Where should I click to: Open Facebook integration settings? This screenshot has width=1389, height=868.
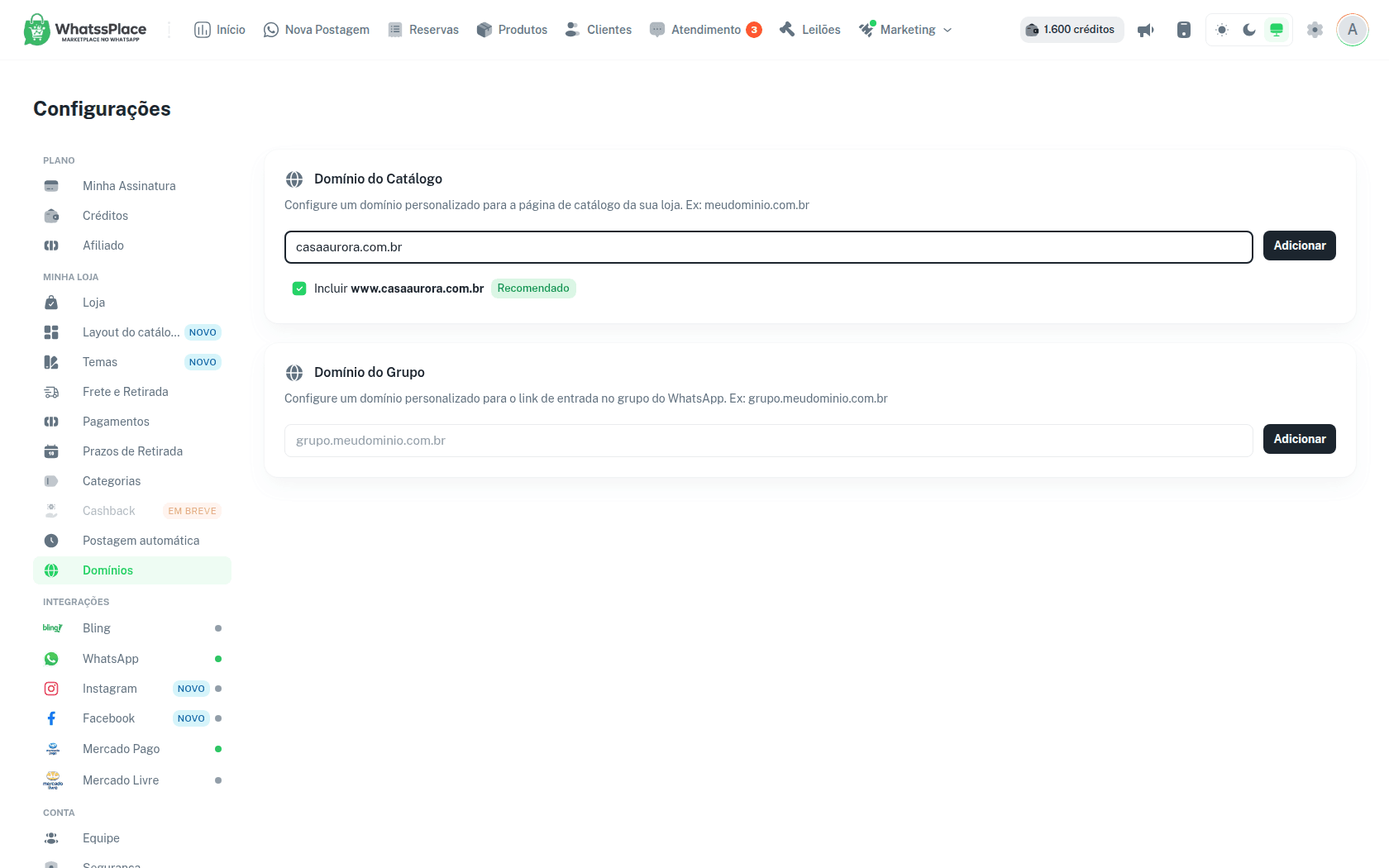pyautogui.click(x=132, y=718)
